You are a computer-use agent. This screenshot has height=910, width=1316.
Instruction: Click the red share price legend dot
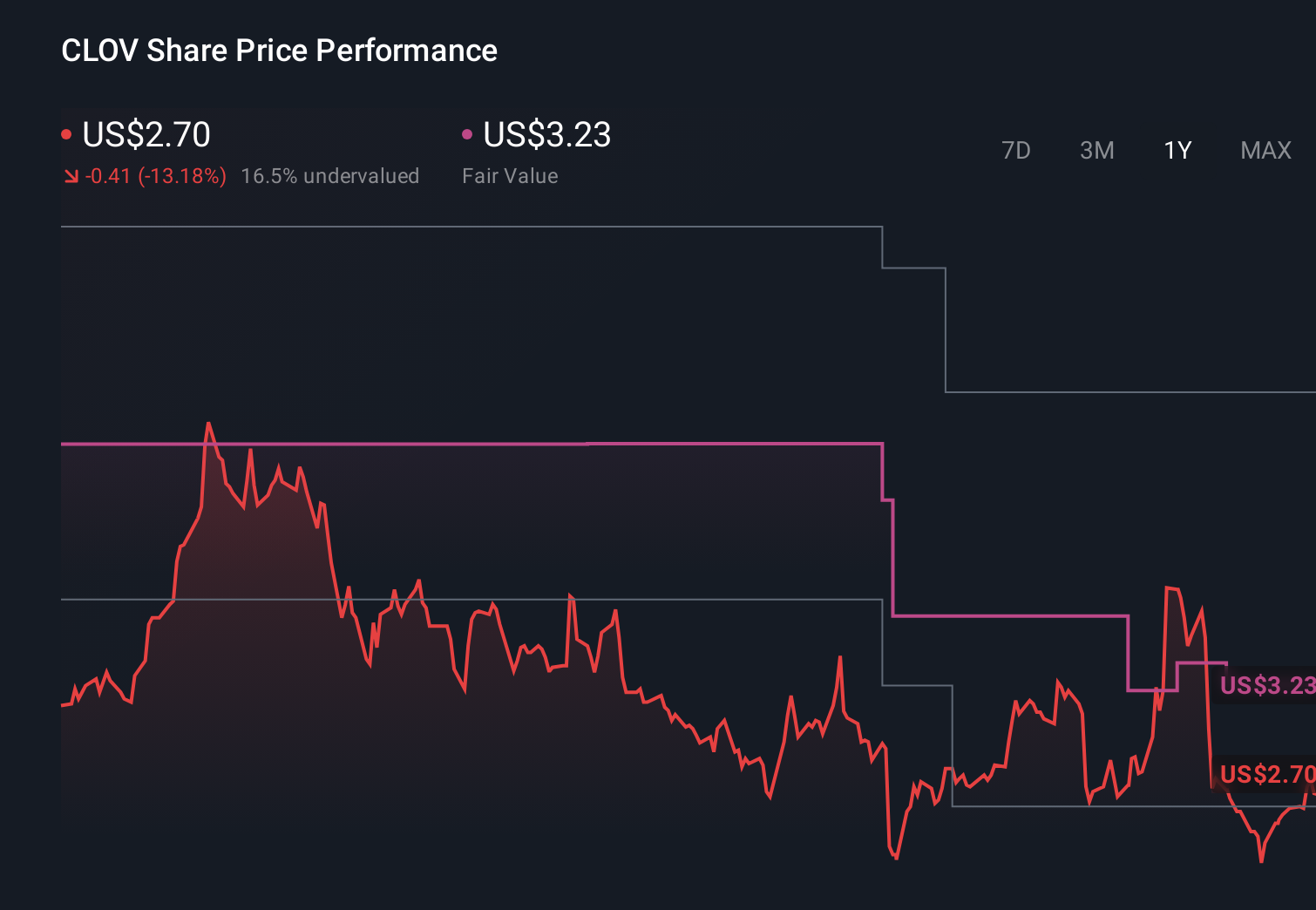tap(66, 133)
